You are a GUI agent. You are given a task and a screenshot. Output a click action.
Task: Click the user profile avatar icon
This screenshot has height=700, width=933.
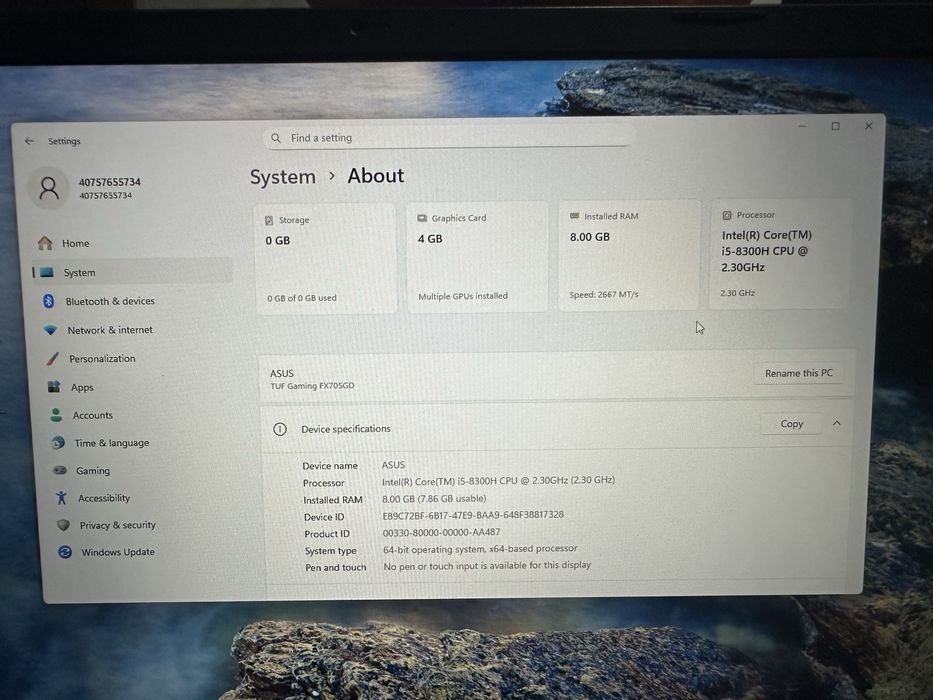pos(49,188)
